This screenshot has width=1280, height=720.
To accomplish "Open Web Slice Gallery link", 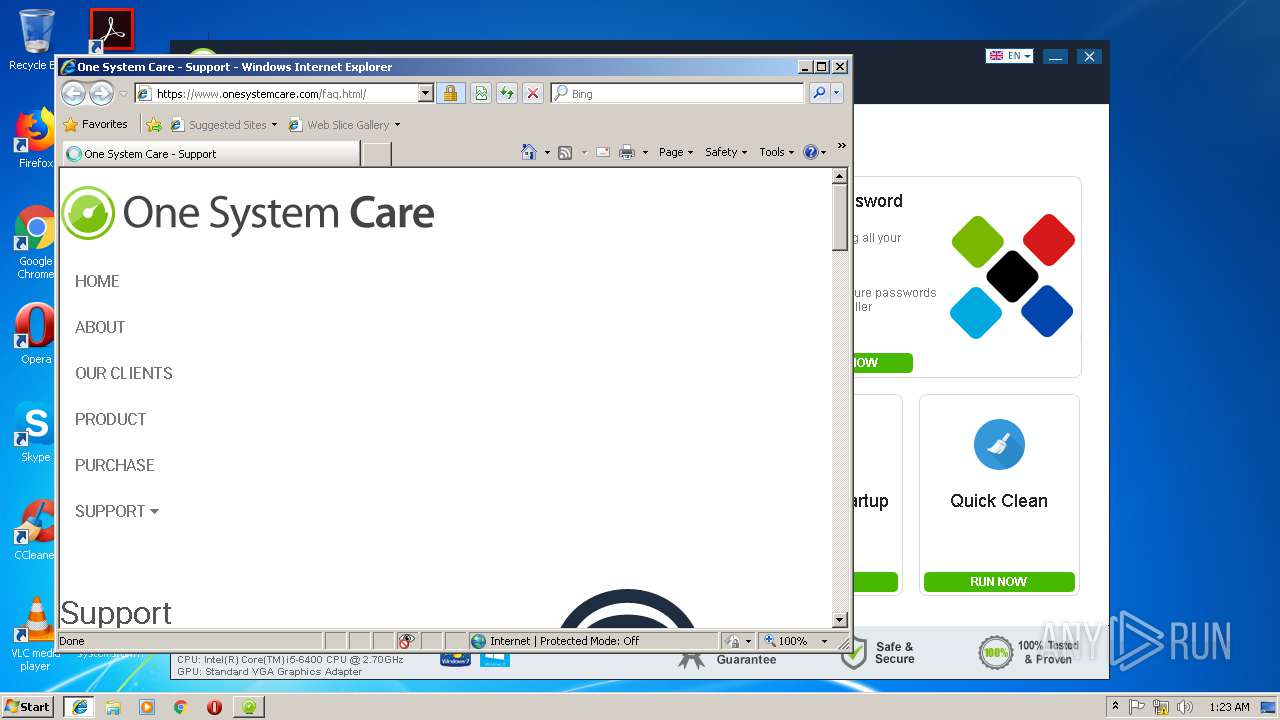I will coord(344,125).
